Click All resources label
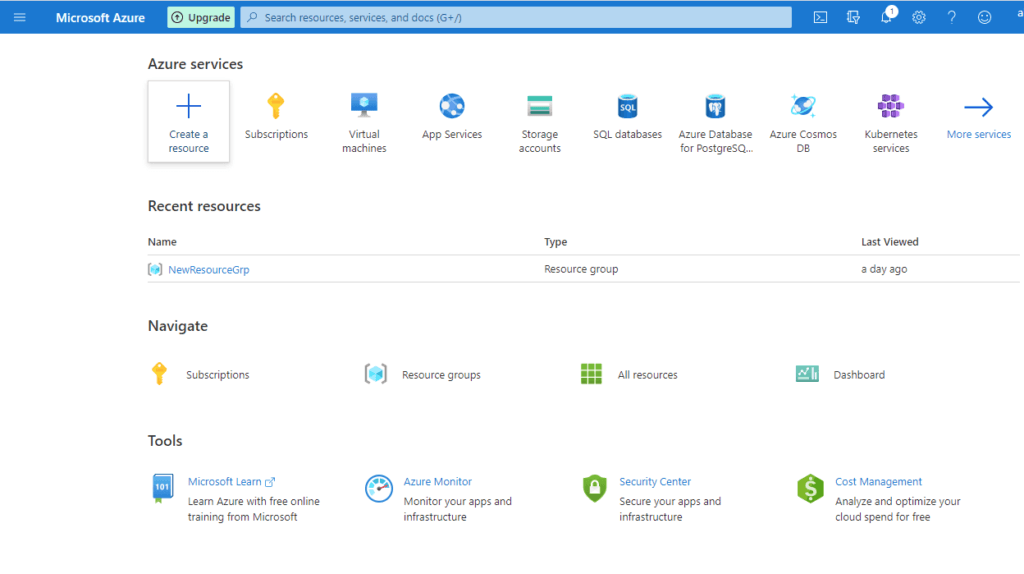 click(647, 375)
